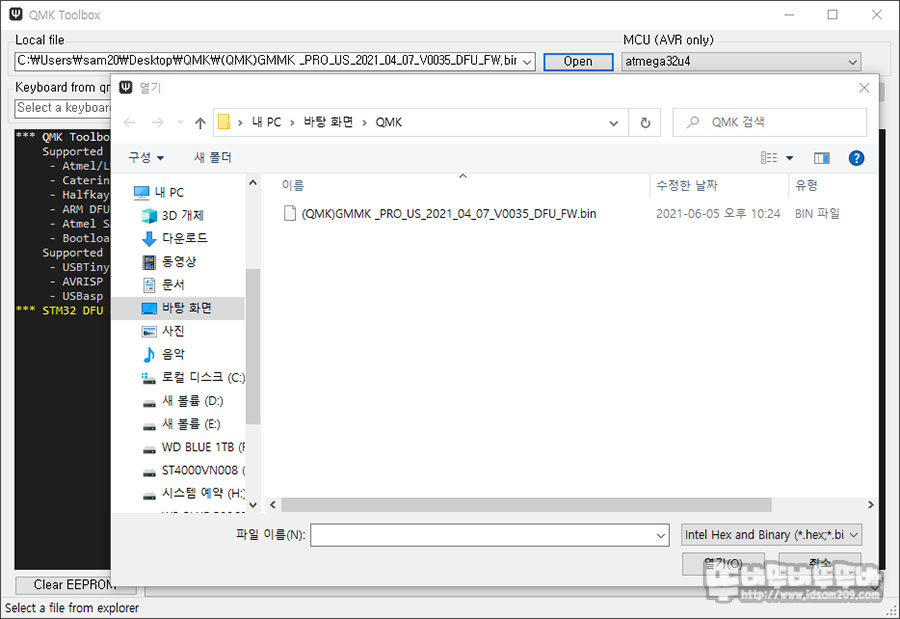900x619 pixels.
Task: Click QMK breadcrumb in address bar
Action: tap(389, 122)
